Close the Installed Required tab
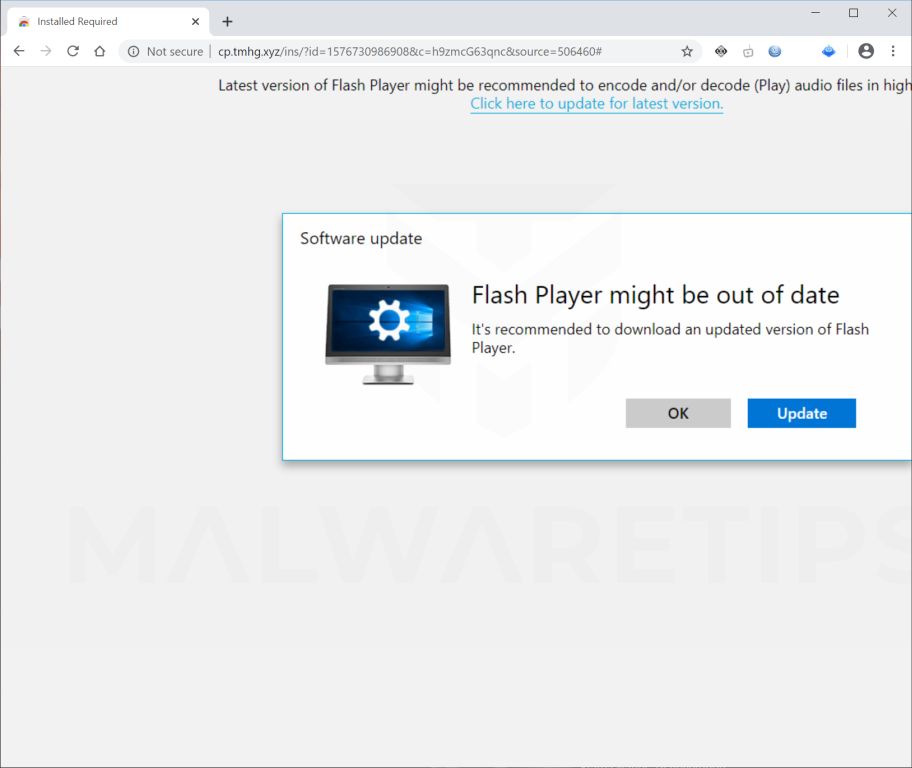The width and height of the screenshot is (912, 768). tap(195, 22)
